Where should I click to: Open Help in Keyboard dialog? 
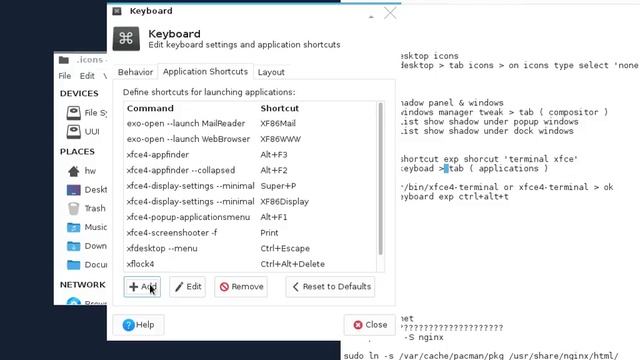pyautogui.click(x=138, y=325)
